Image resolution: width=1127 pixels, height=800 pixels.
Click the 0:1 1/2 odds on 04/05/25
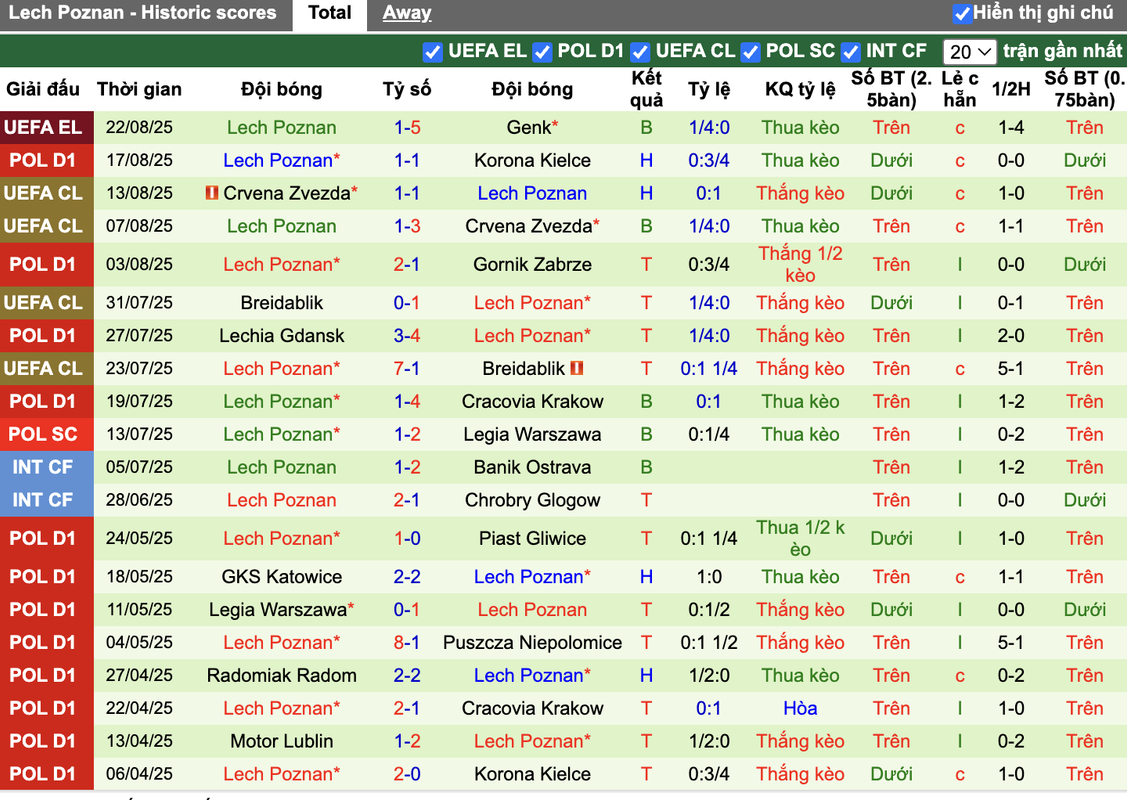709,643
